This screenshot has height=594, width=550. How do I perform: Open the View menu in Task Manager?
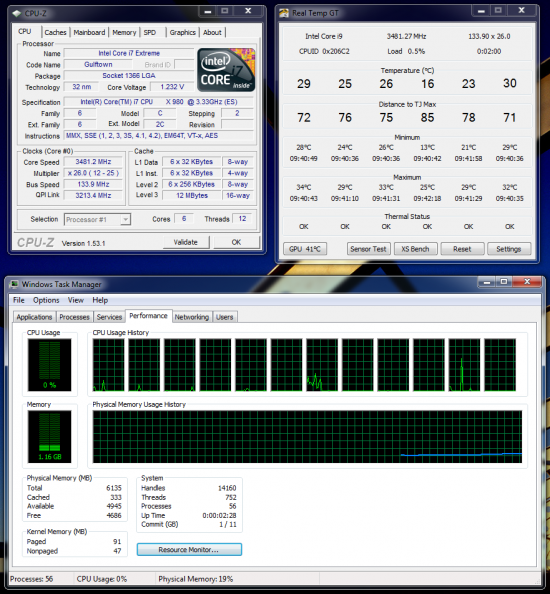(x=76, y=300)
